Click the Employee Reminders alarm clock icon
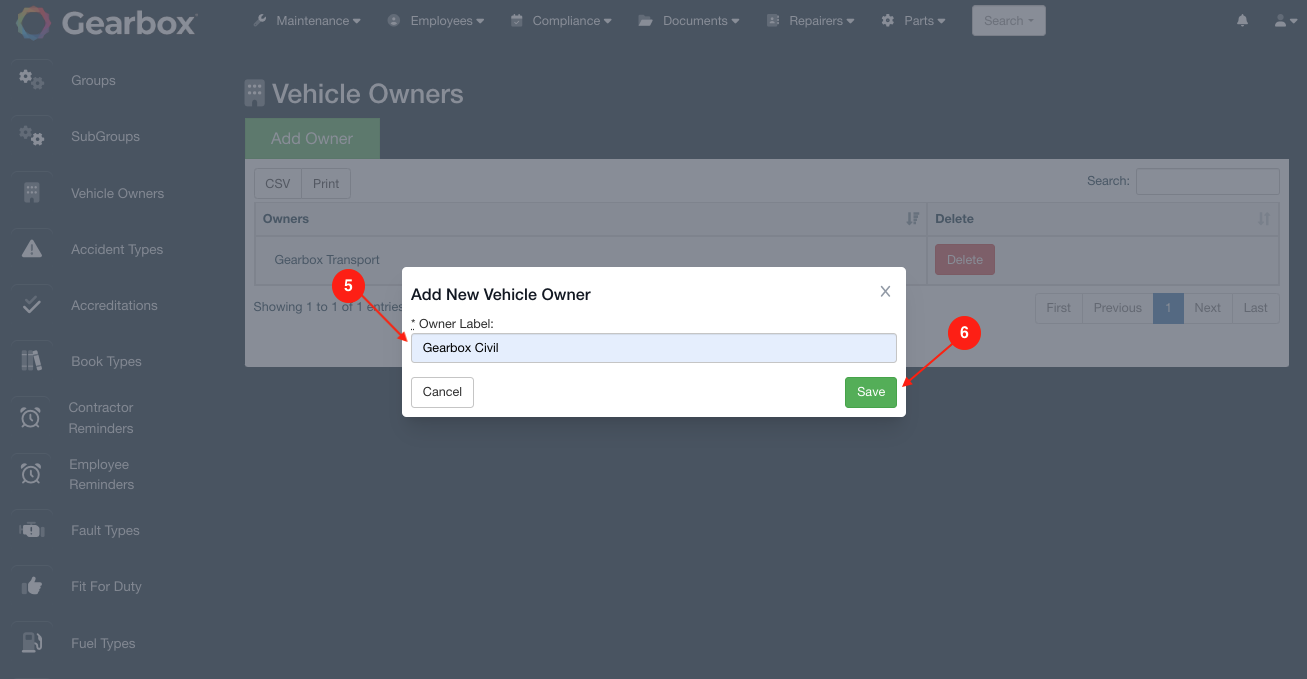The image size is (1307, 679). point(31,473)
